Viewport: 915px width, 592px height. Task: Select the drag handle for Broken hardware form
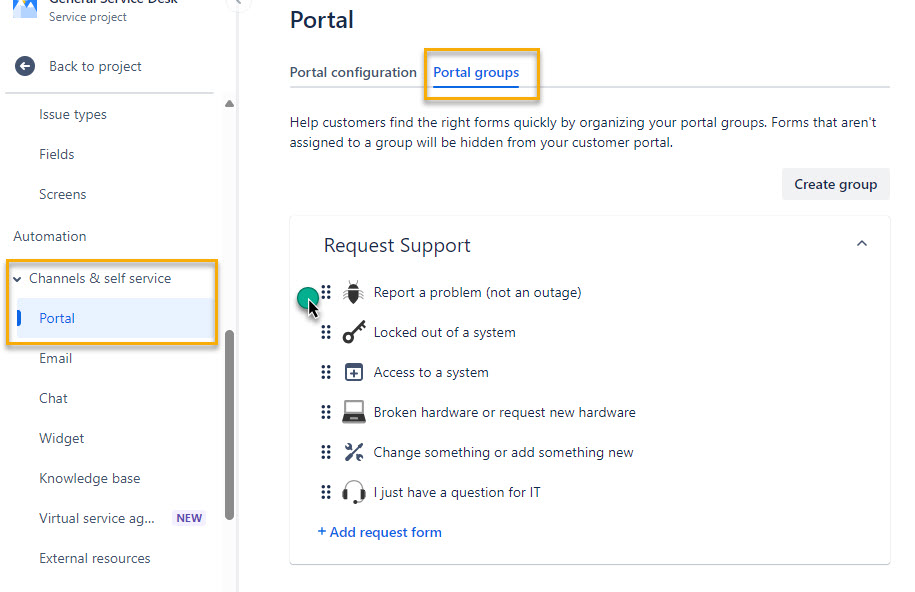325,412
